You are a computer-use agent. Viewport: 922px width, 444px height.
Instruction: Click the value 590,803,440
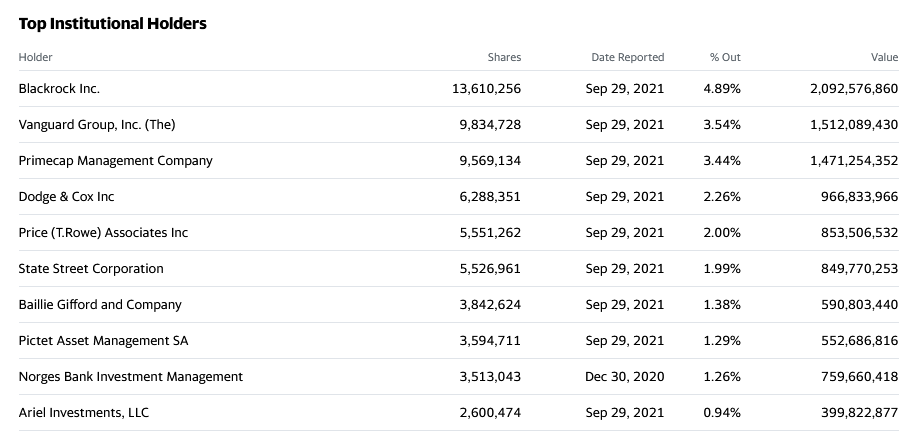point(859,305)
